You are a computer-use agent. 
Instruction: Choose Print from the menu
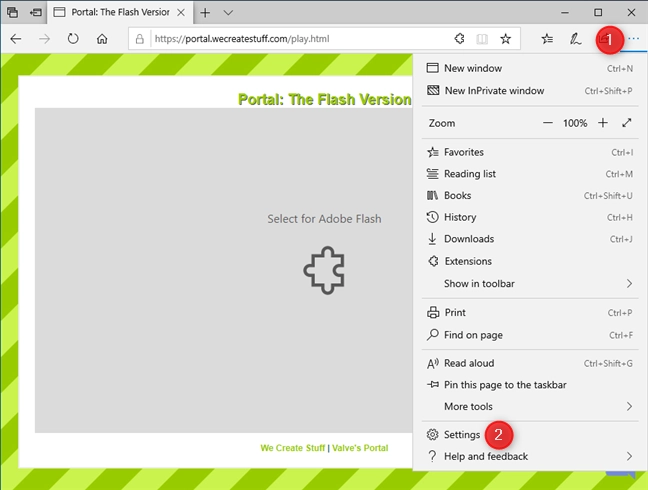tap(530, 312)
